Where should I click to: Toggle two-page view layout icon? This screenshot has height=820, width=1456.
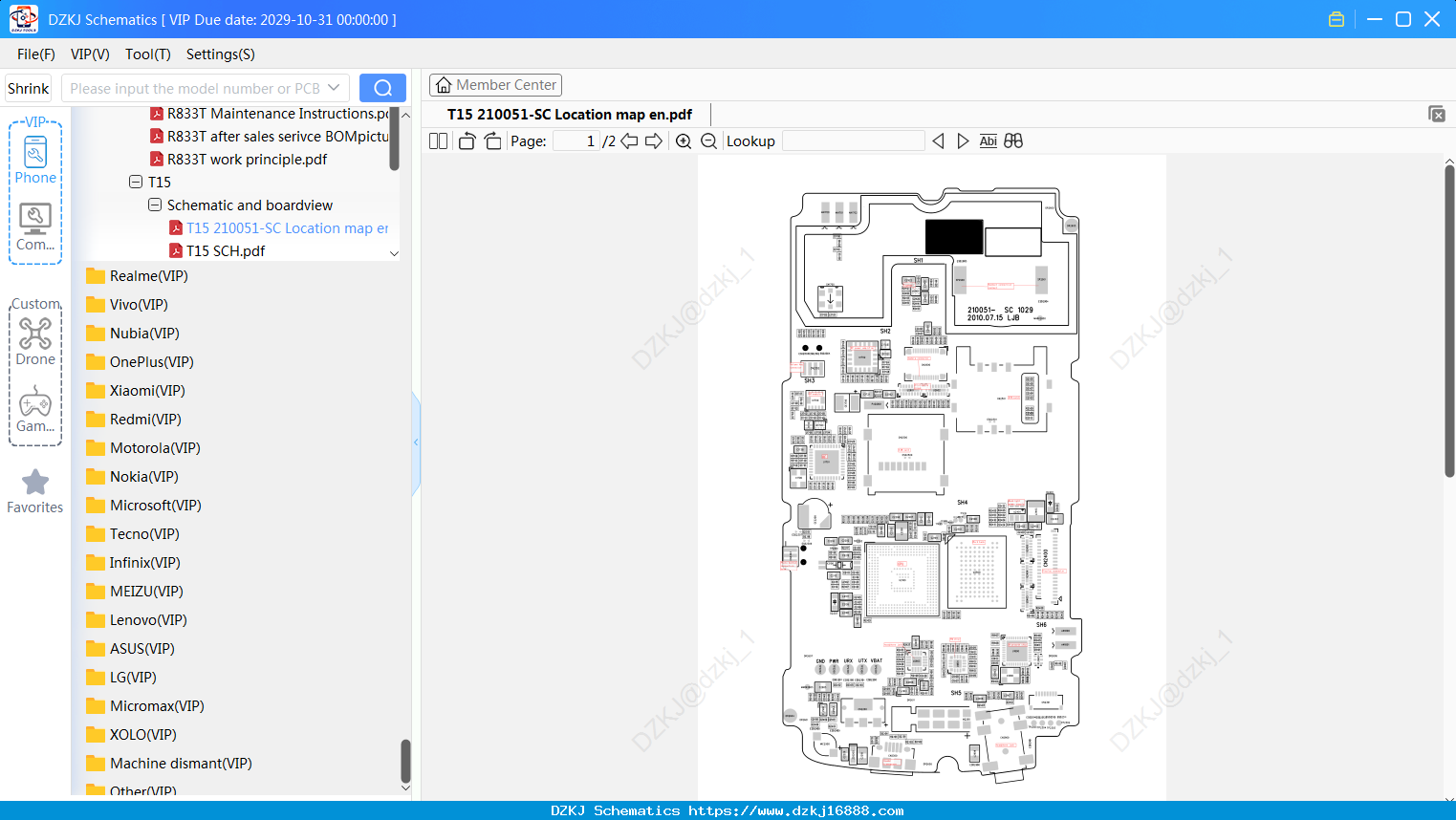point(439,141)
